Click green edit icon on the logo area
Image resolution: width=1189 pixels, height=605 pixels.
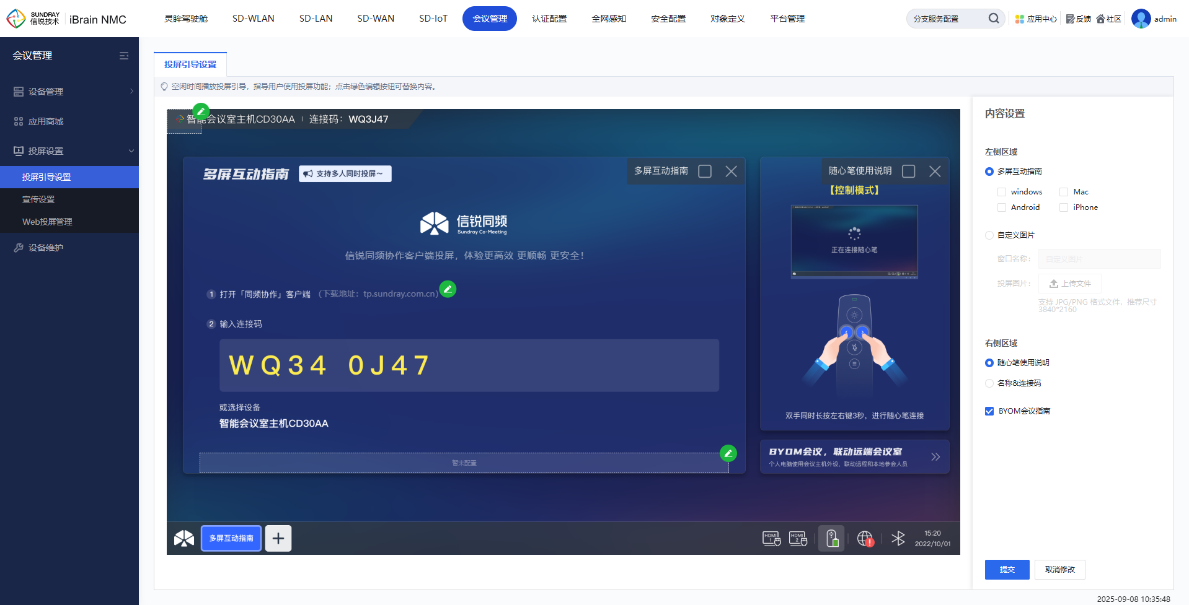(201, 111)
